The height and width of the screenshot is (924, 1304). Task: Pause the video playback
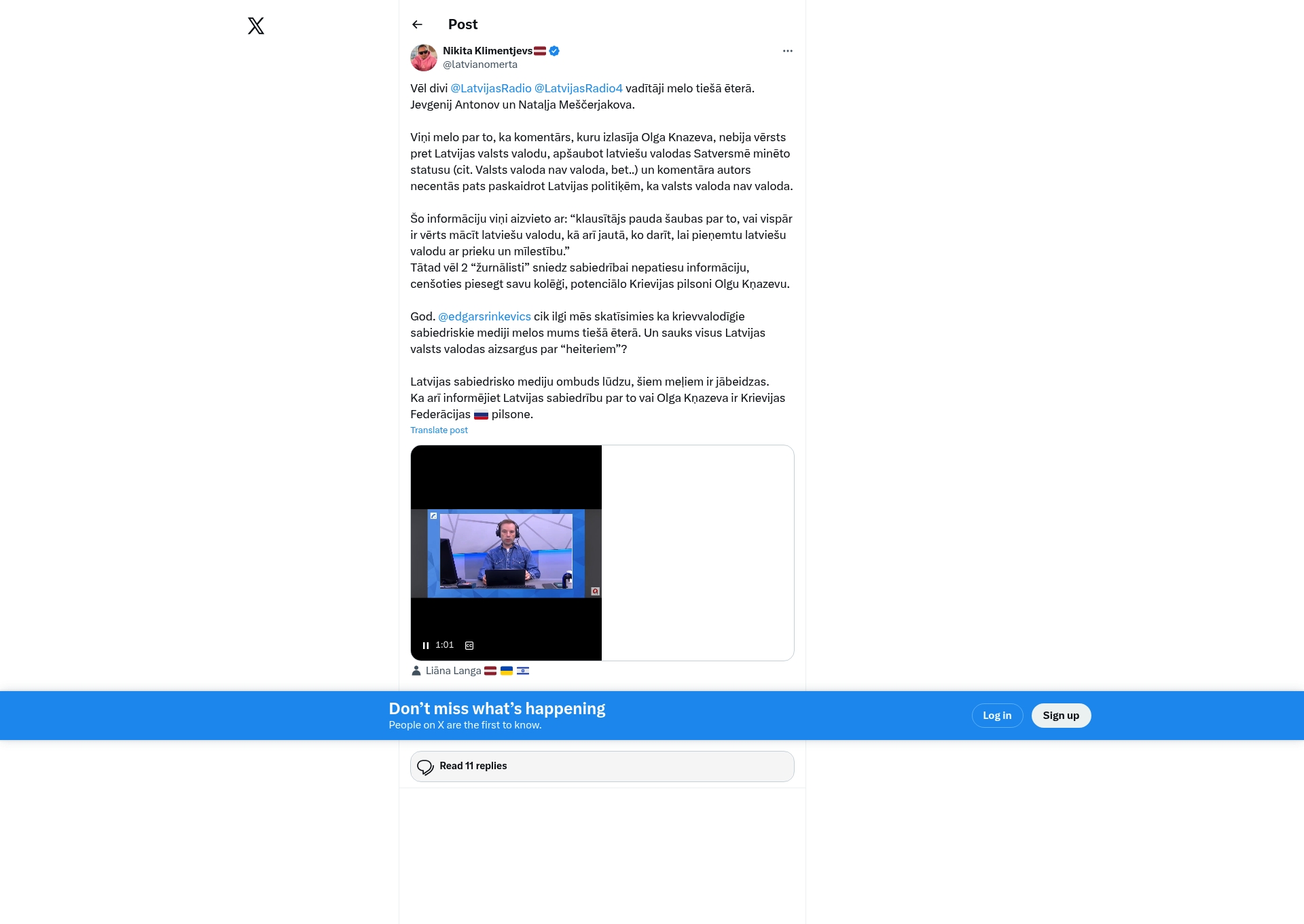click(426, 646)
